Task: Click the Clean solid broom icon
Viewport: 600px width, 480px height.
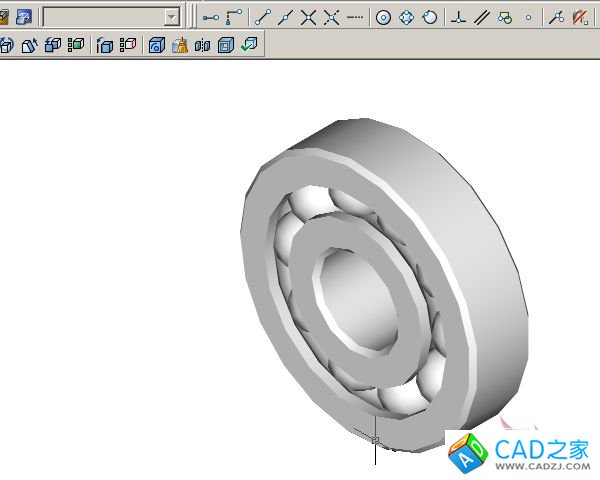Action: pyautogui.click(x=180, y=45)
